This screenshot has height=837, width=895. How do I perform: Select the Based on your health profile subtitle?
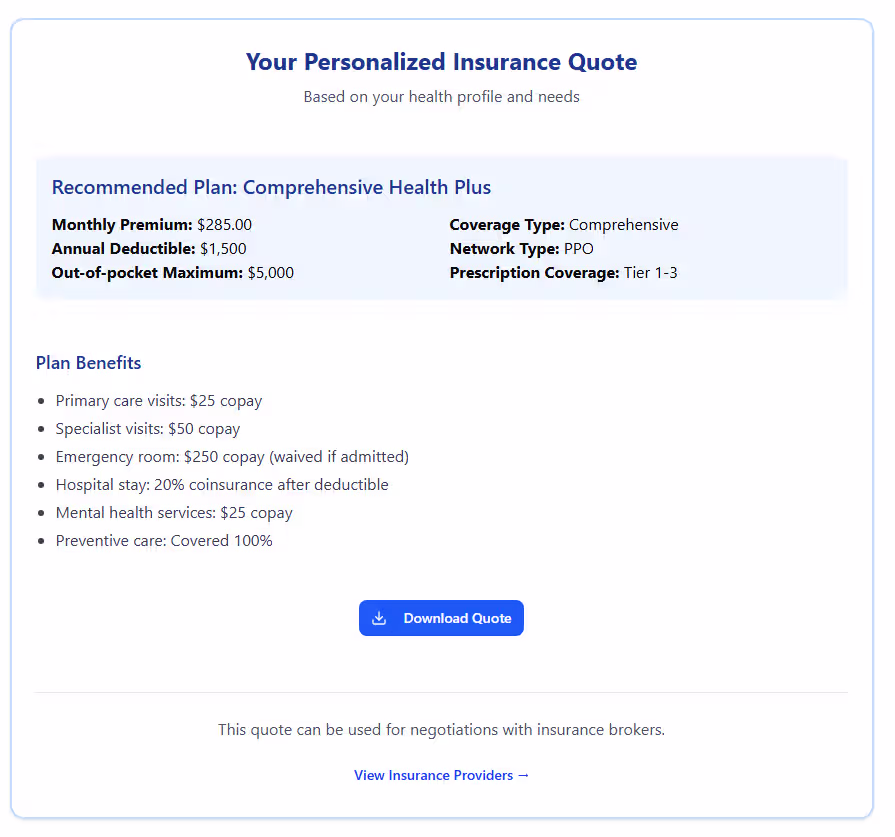pyautogui.click(x=441, y=96)
